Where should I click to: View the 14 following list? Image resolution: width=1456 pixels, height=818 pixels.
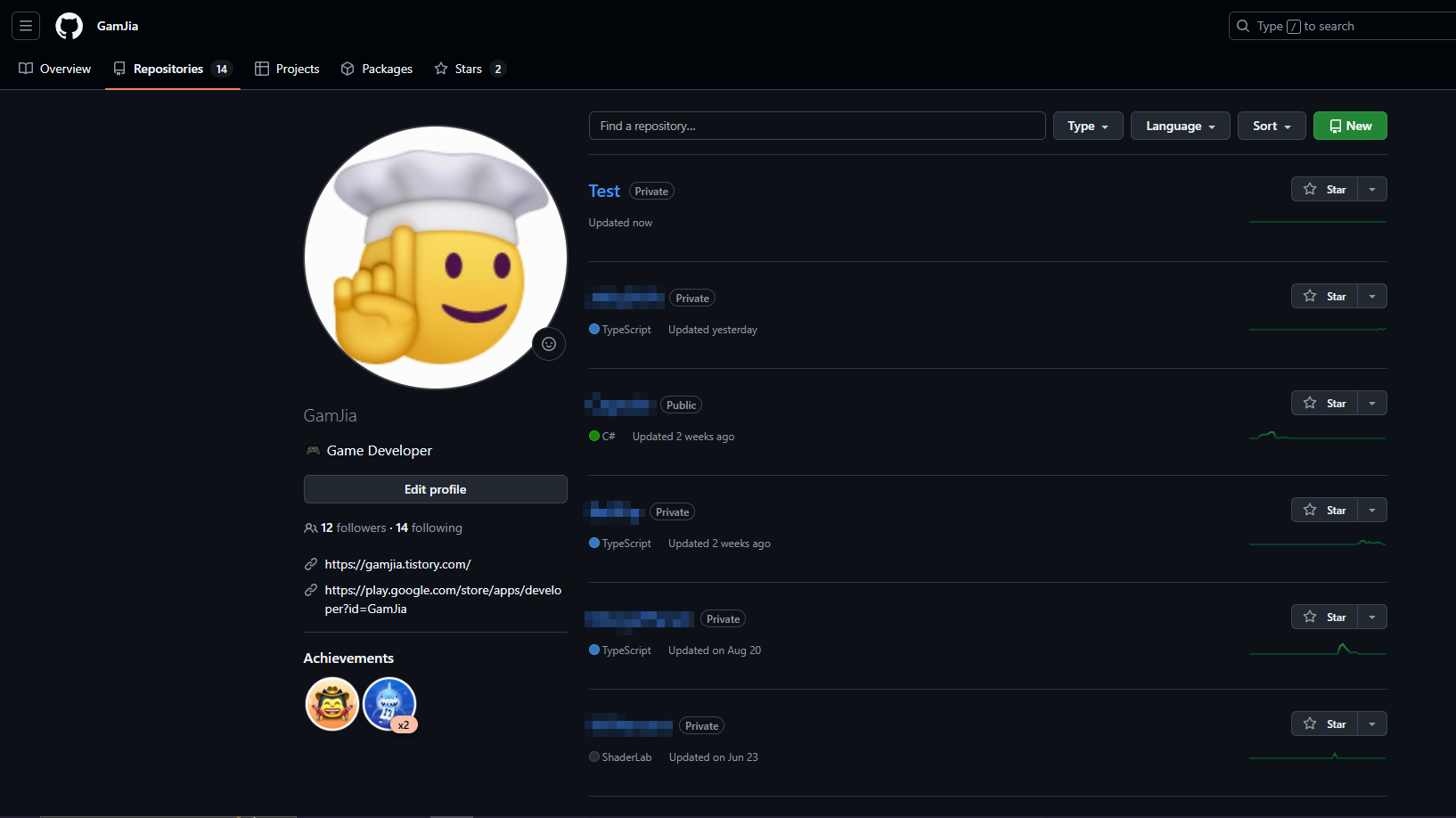[x=429, y=528]
